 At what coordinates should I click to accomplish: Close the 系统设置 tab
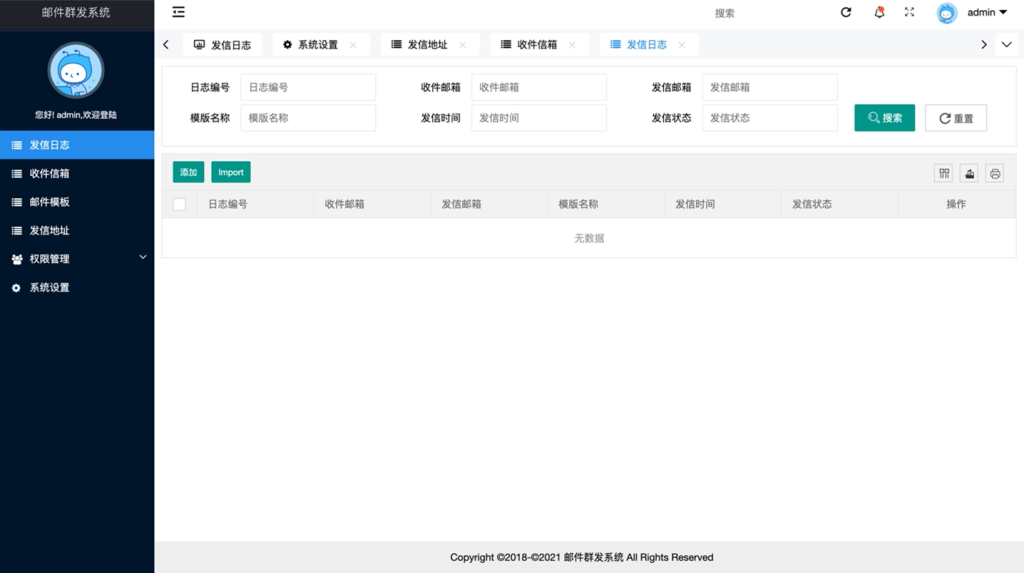pos(353,44)
